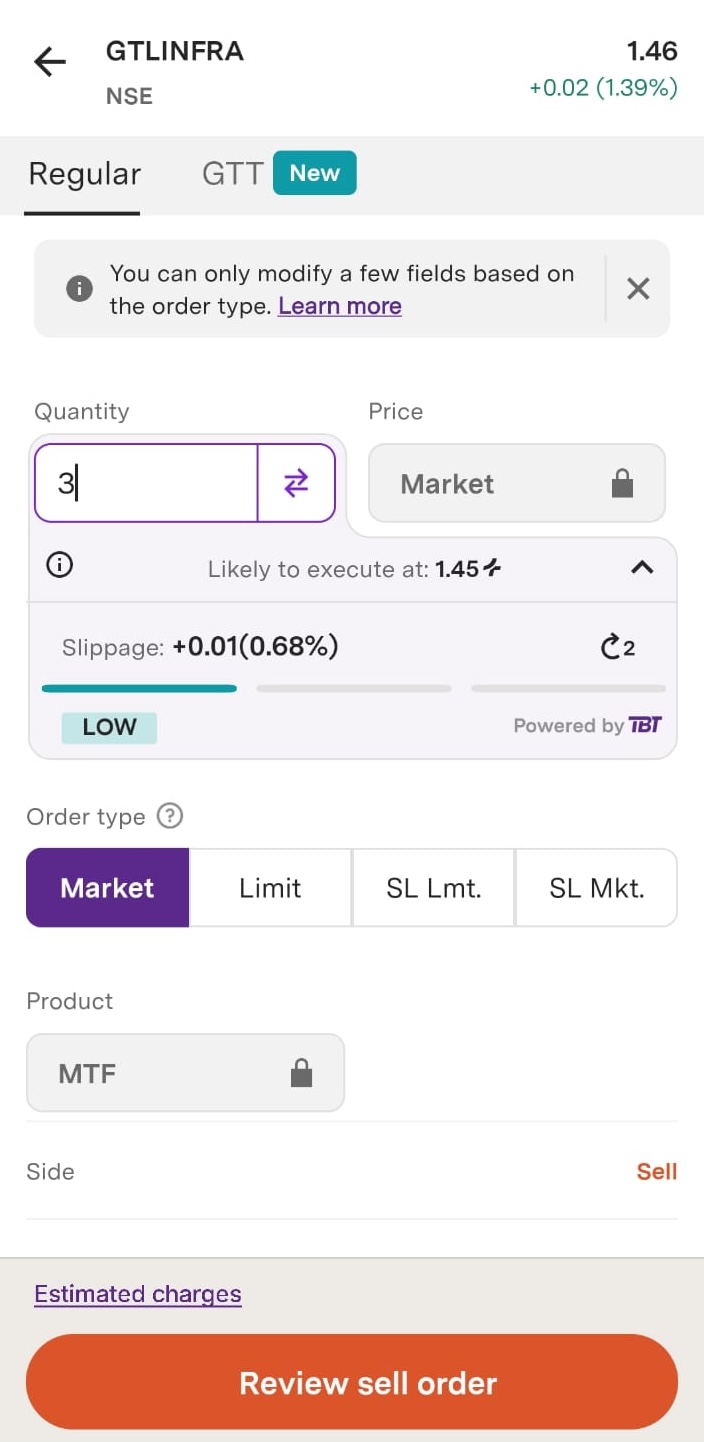Viewport: 704px width, 1442px height.
Task: Select Market order type
Action: pos(107,888)
